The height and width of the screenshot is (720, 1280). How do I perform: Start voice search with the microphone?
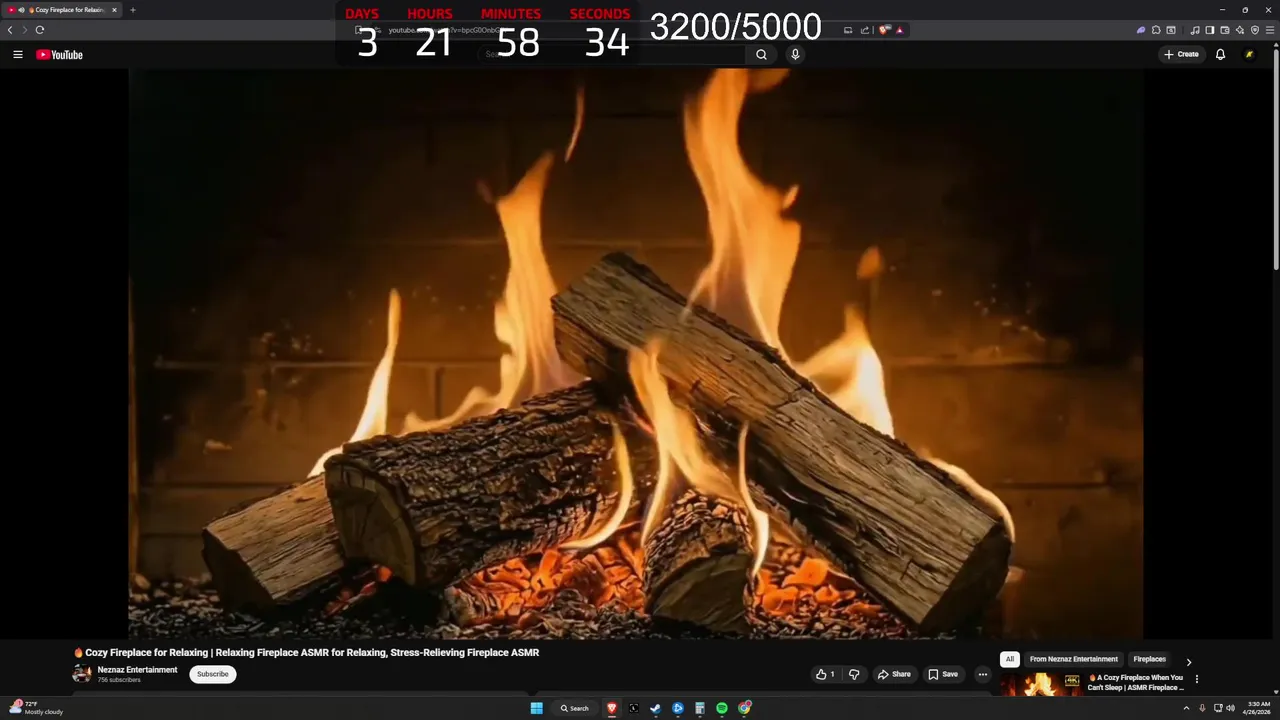tap(795, 55)
